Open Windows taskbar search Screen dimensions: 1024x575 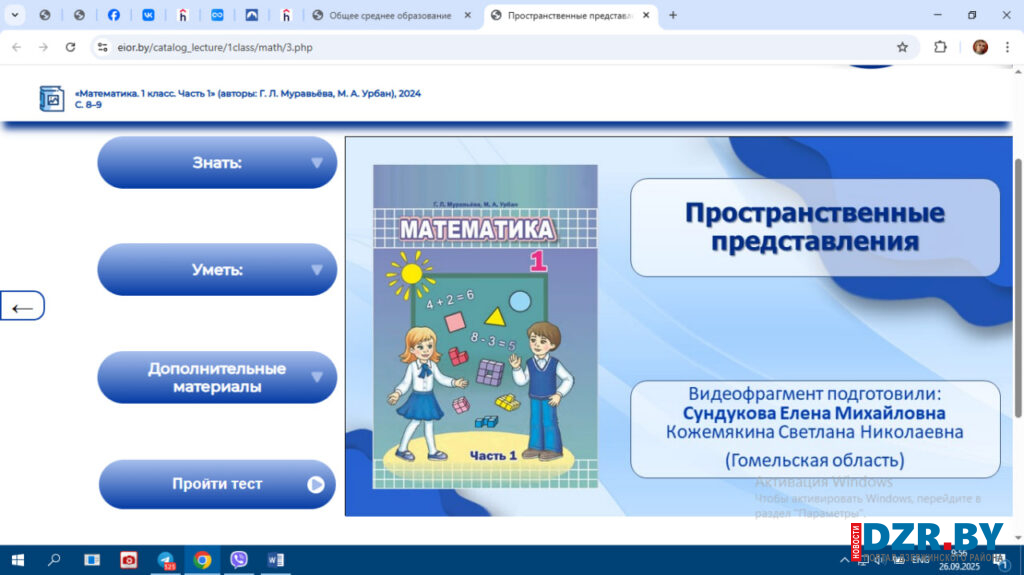tap(54, 560)
